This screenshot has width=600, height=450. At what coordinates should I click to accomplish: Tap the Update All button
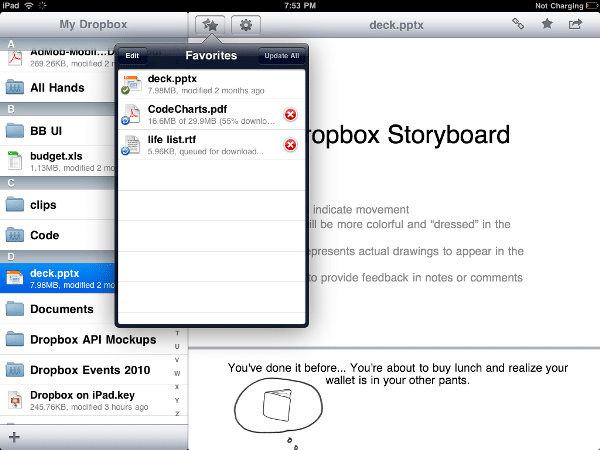tap(282, 55)
